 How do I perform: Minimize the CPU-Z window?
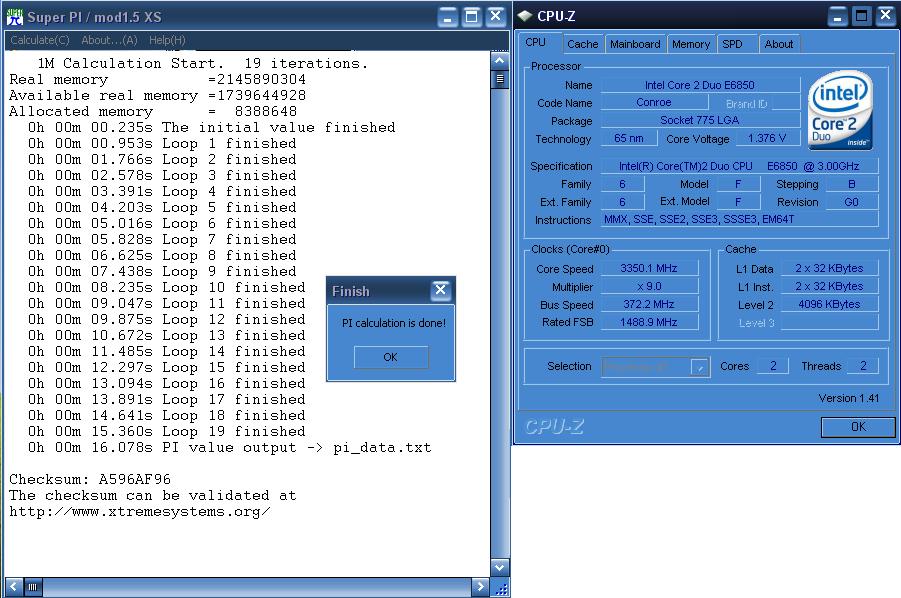pyautogui.click(x=838, y=16)
